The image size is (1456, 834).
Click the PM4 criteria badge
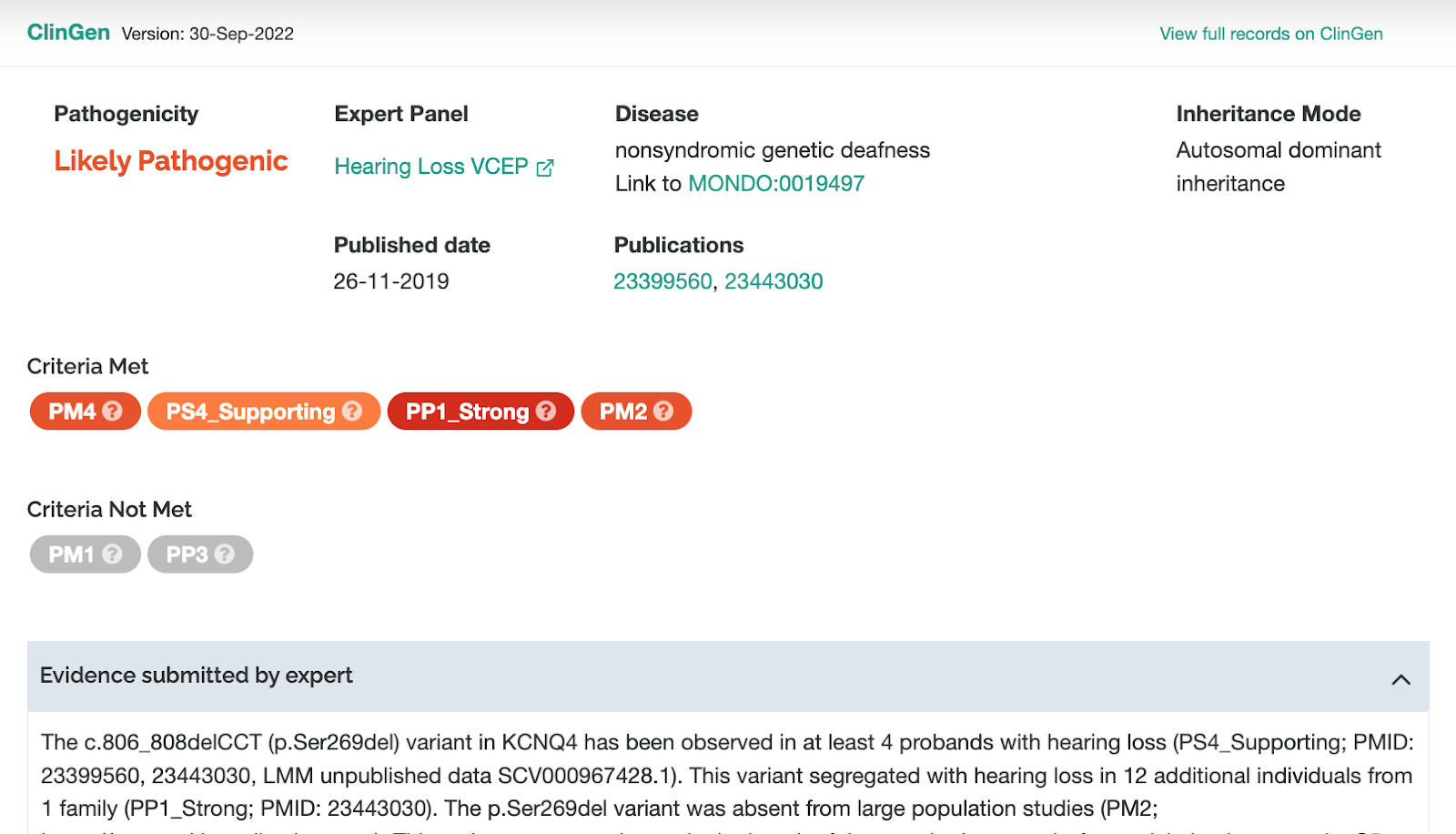[x=72, y=412]
